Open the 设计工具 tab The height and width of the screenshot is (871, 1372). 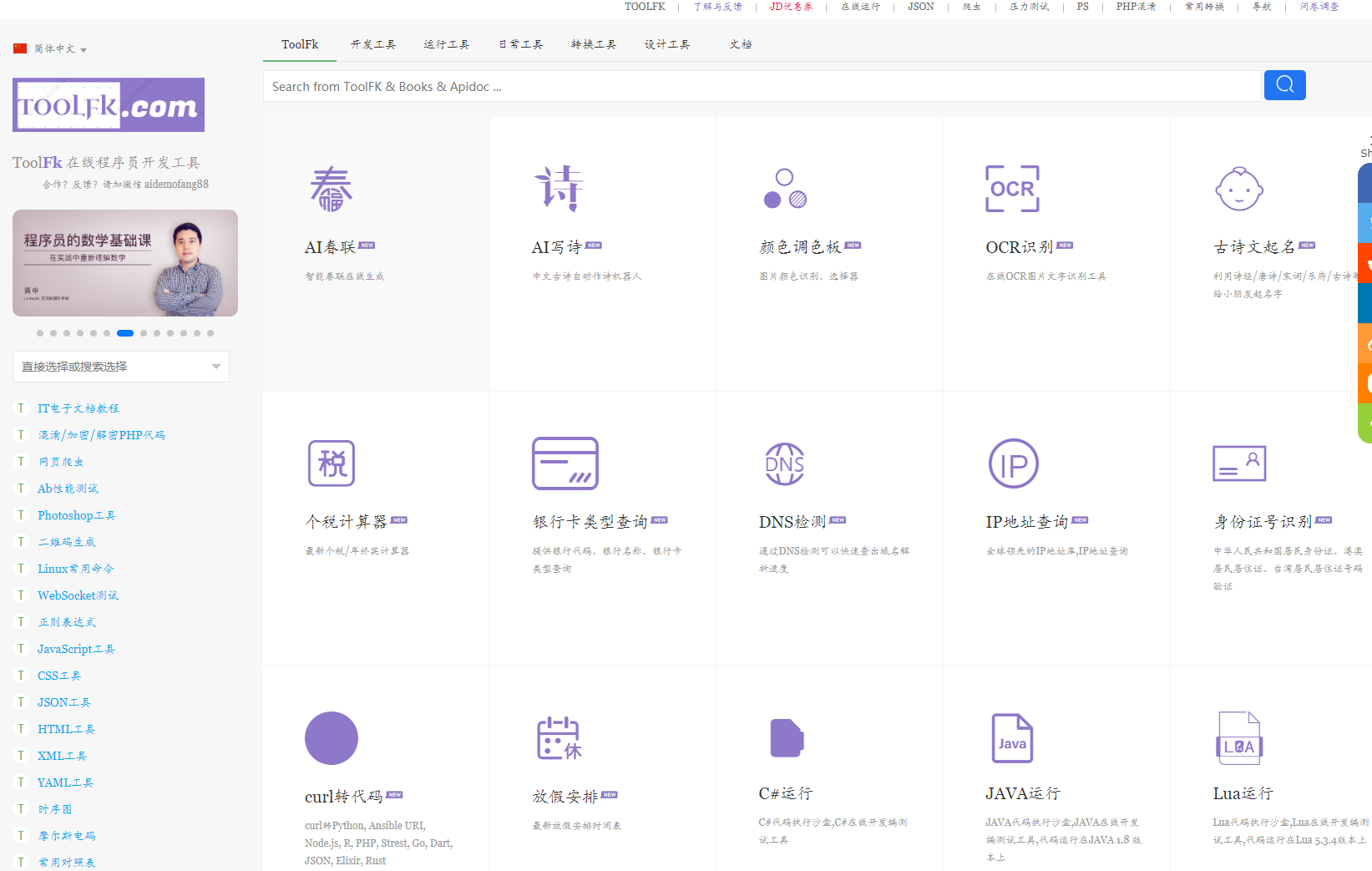[667, 44]
